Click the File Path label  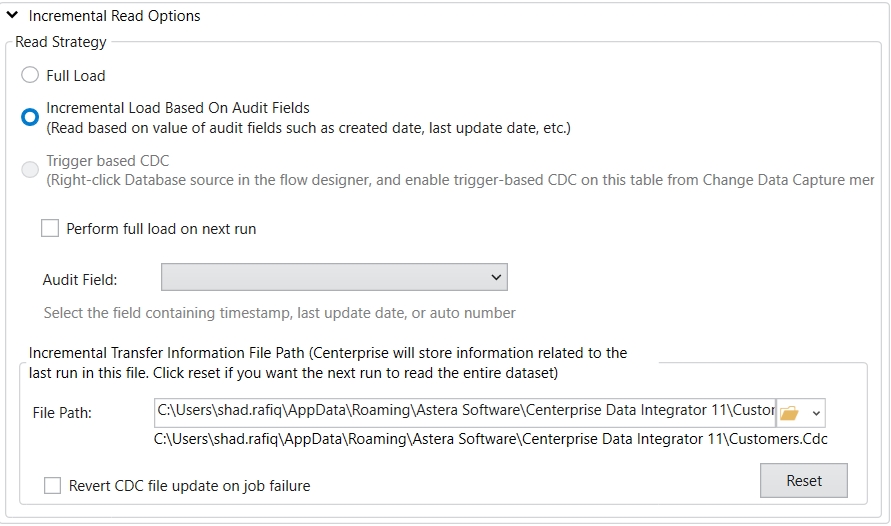pyautogui.click(x=62, y=413)
